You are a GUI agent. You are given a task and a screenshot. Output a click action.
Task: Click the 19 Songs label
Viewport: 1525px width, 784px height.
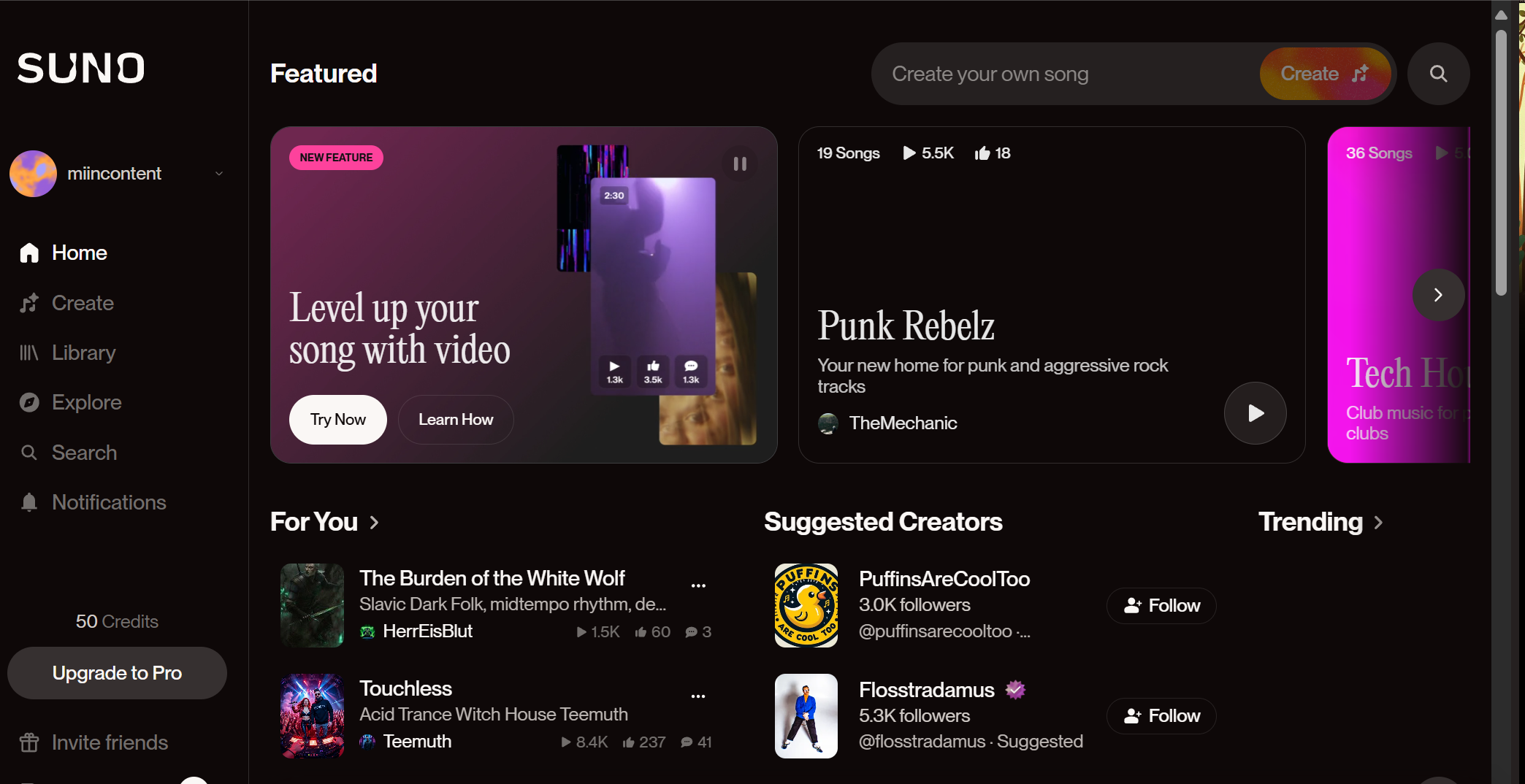pyautogui.click(x=849, y=153)
